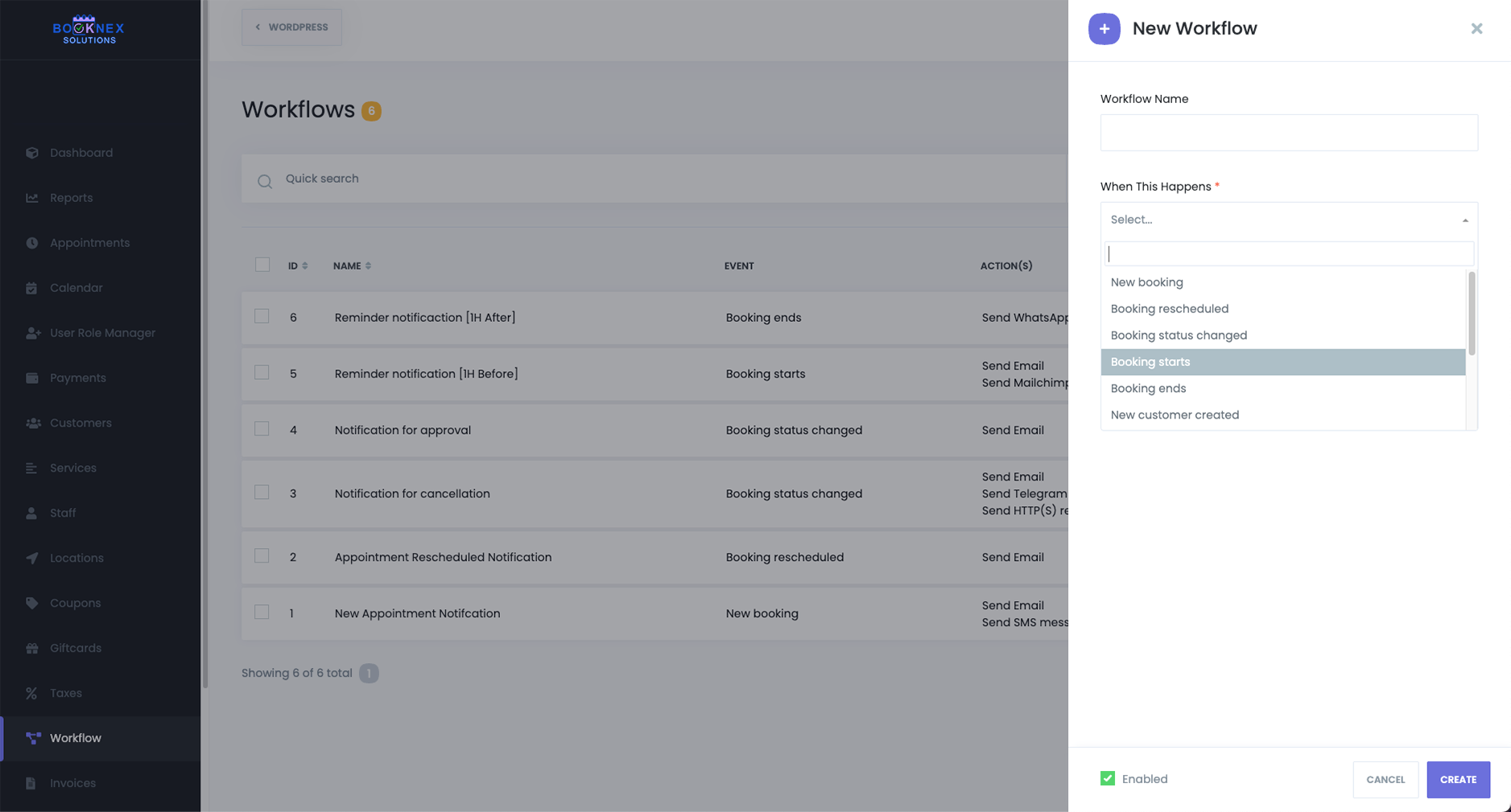This screenshot has width=1511, height=812.
Task: Check the select-all workflows checkbox
Action: point(262,265)
